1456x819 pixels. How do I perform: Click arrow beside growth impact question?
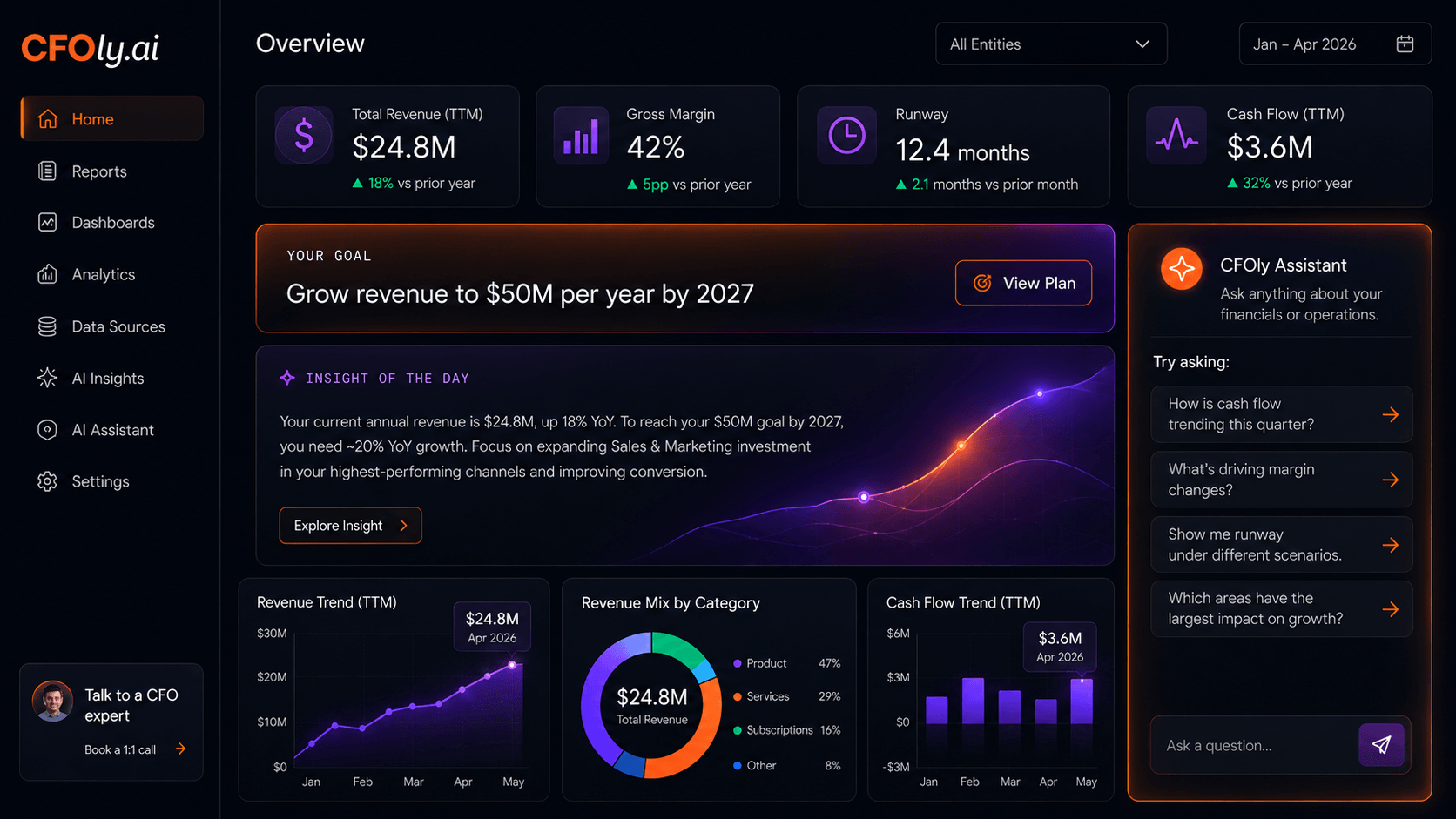click(1391, 609)
